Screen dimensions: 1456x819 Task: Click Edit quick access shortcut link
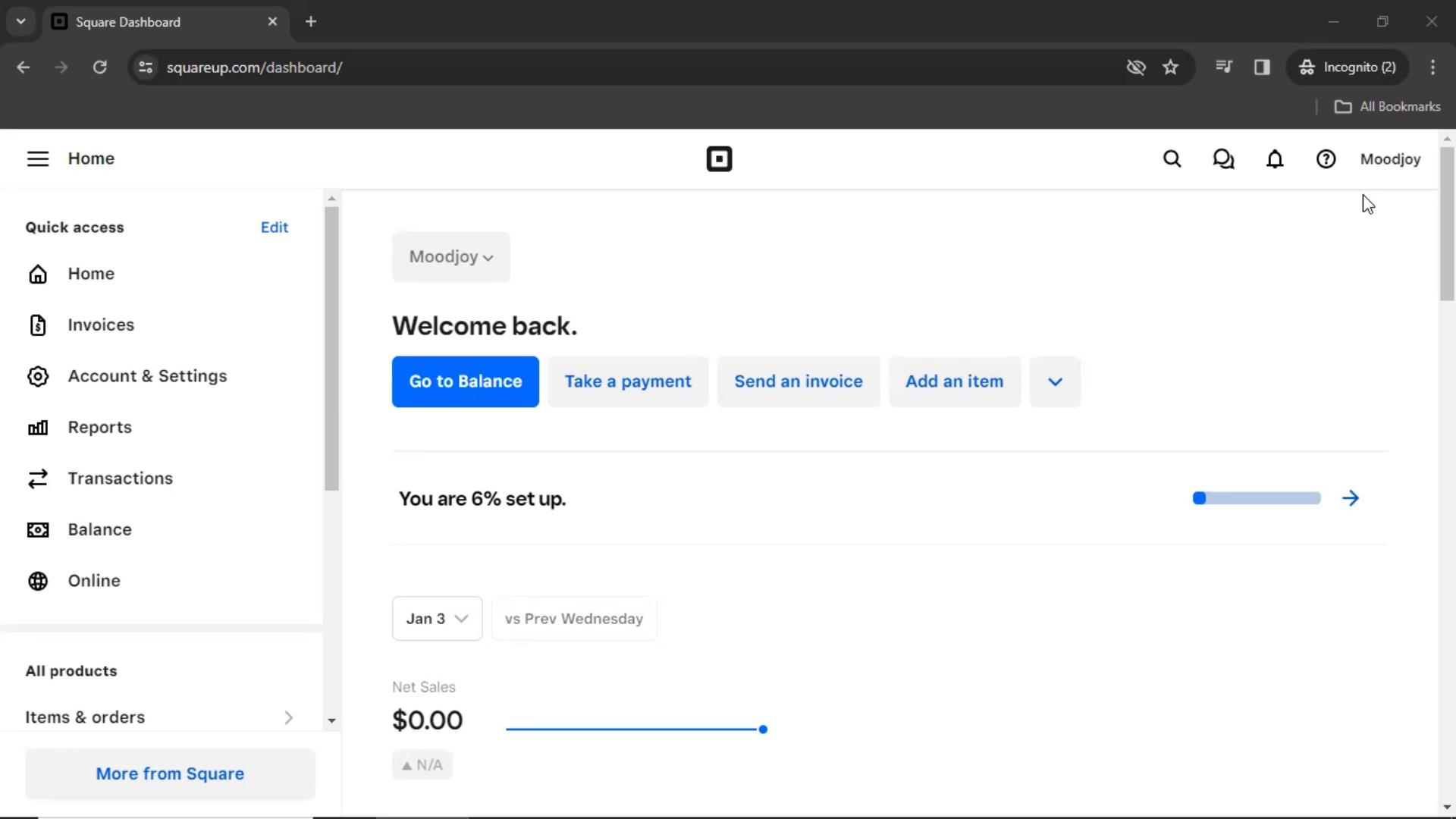click(274, 227)
